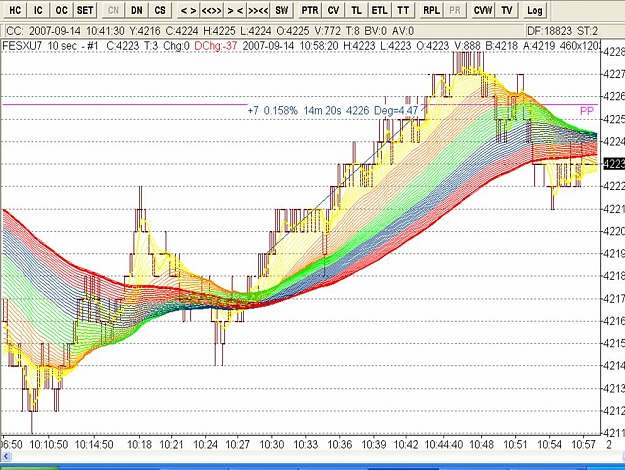Click the greyed CN toolbar button
Screen dimensions: 625x470
pyautogui.click(x=113, y=10)
